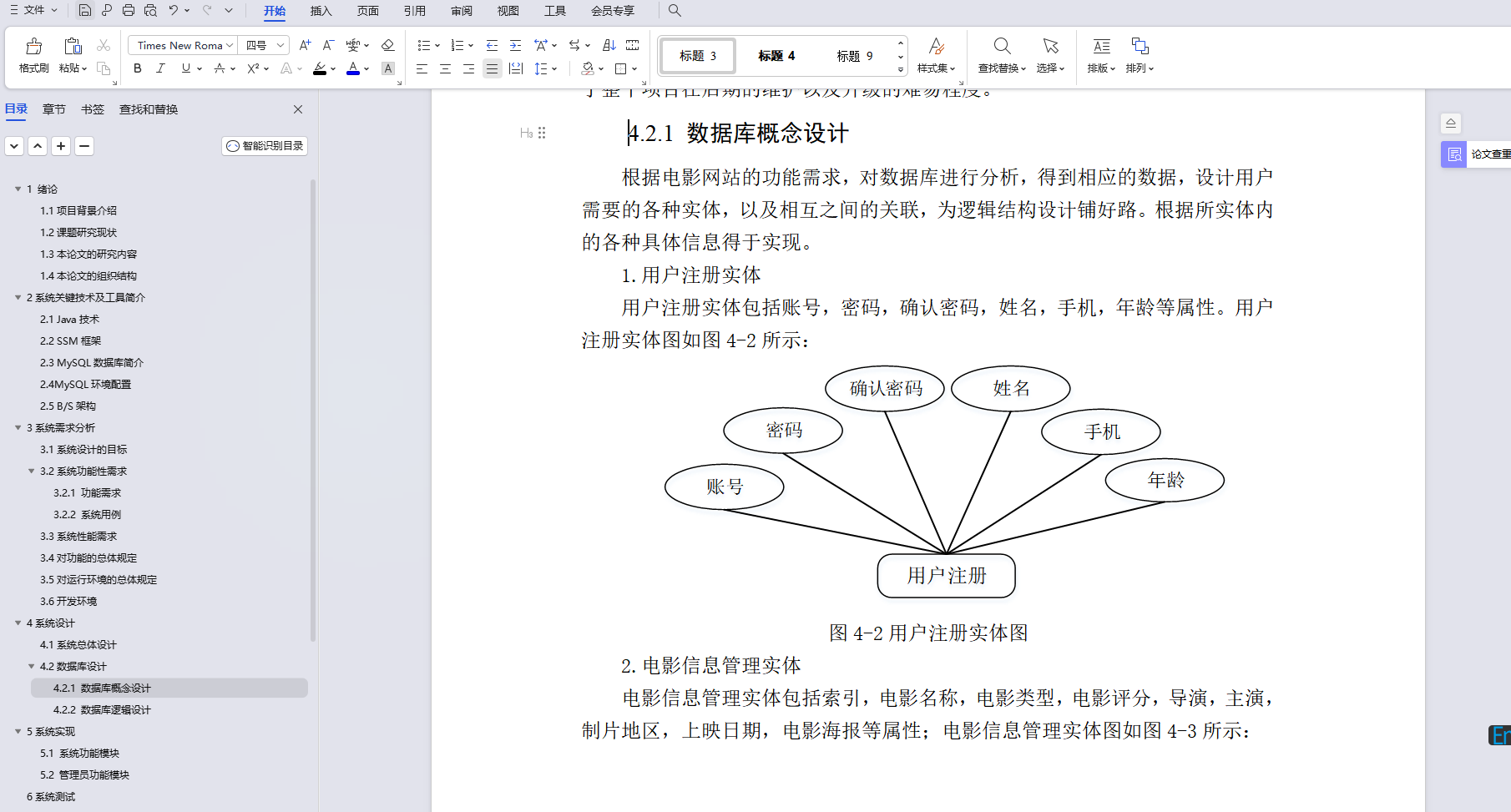Click the Save document icon
Viewport: 1511px width, 812px height.
pos(85,10)
